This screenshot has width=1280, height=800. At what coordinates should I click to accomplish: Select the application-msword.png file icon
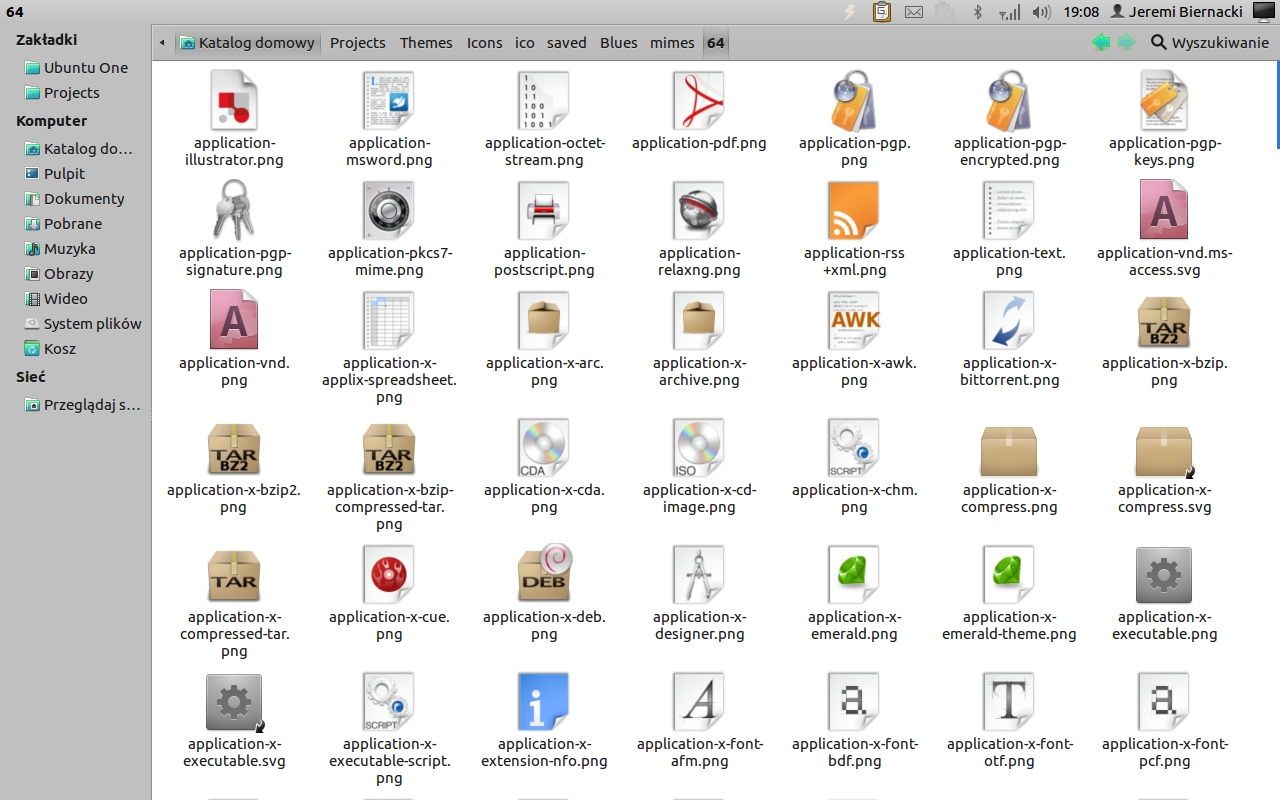click(389, 100)
